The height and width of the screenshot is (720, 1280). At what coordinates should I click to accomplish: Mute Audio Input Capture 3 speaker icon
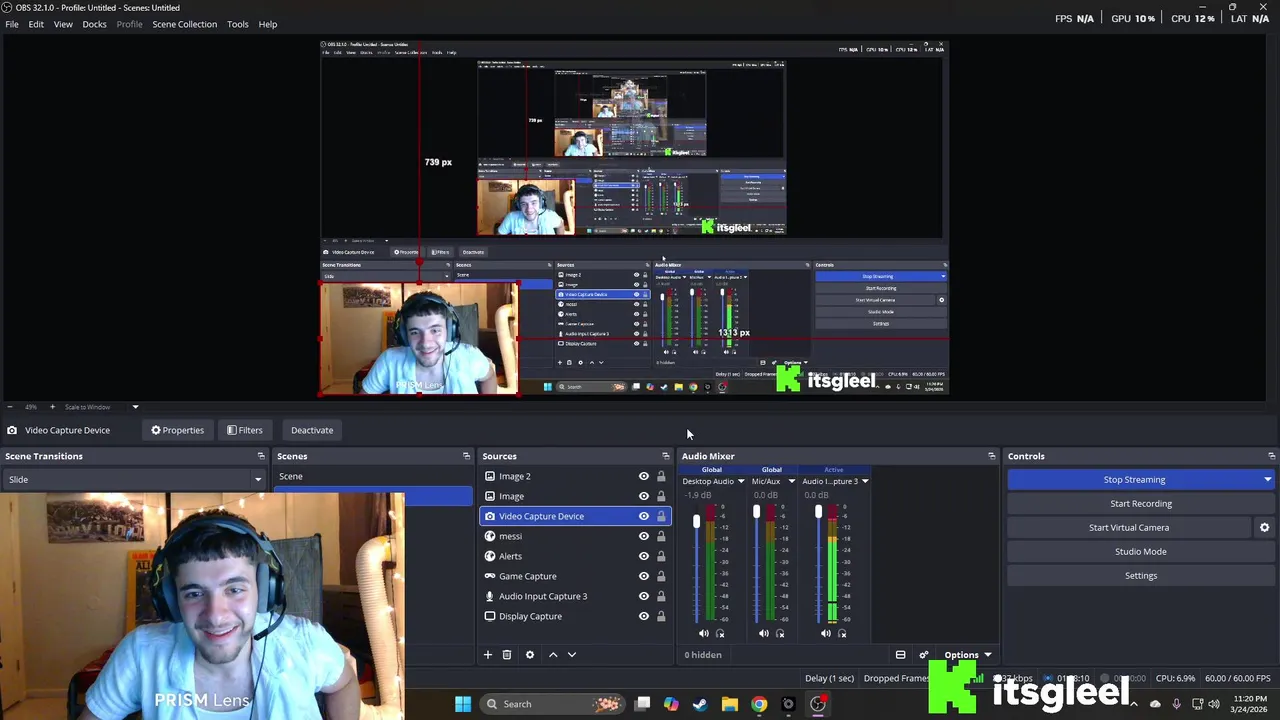pos(825,633)
